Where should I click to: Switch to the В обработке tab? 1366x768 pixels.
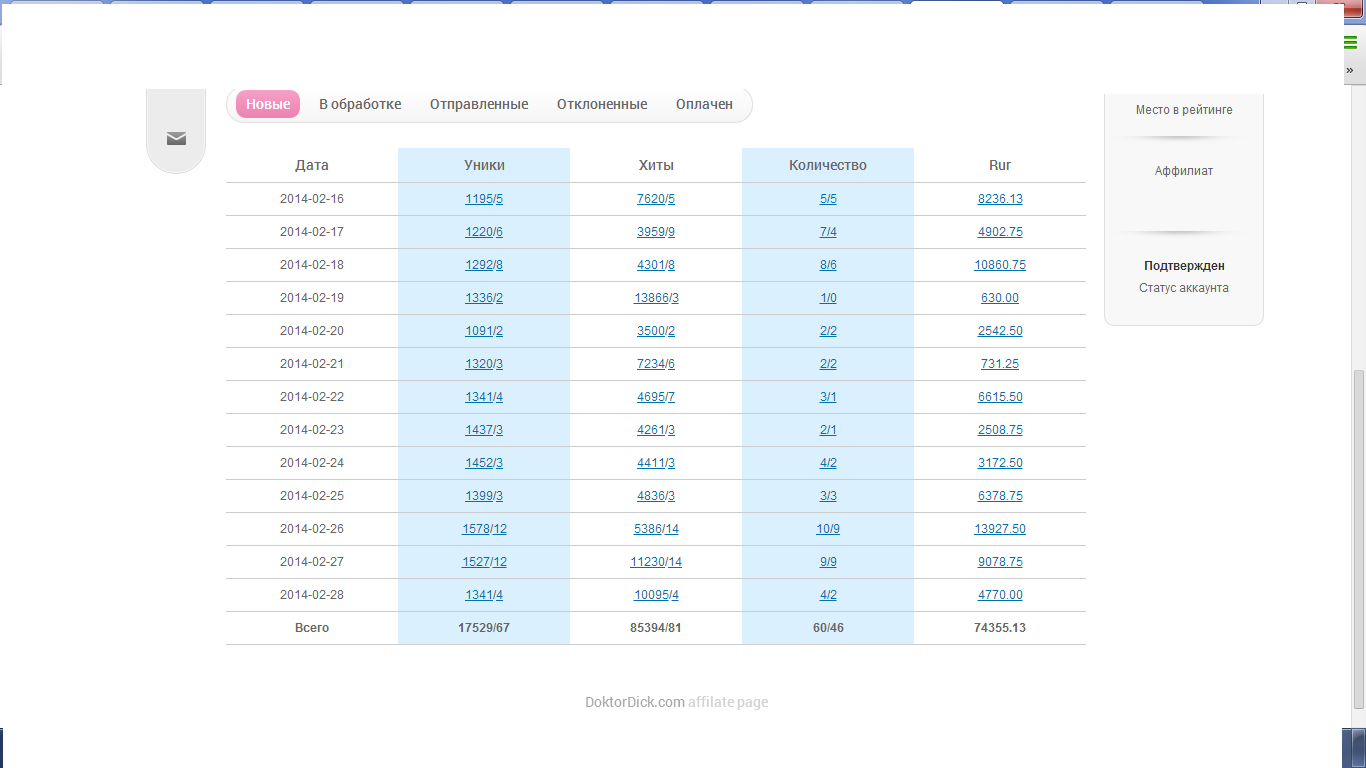[360, 104]
